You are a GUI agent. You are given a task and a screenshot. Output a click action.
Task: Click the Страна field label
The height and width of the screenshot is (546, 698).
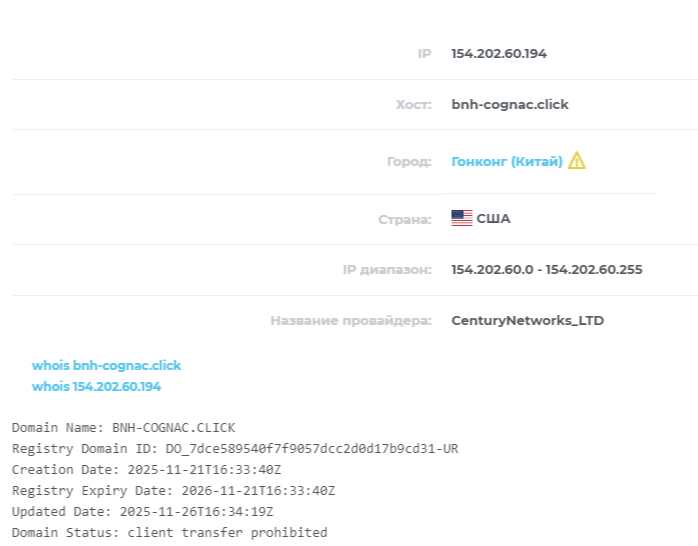[404, 218]
